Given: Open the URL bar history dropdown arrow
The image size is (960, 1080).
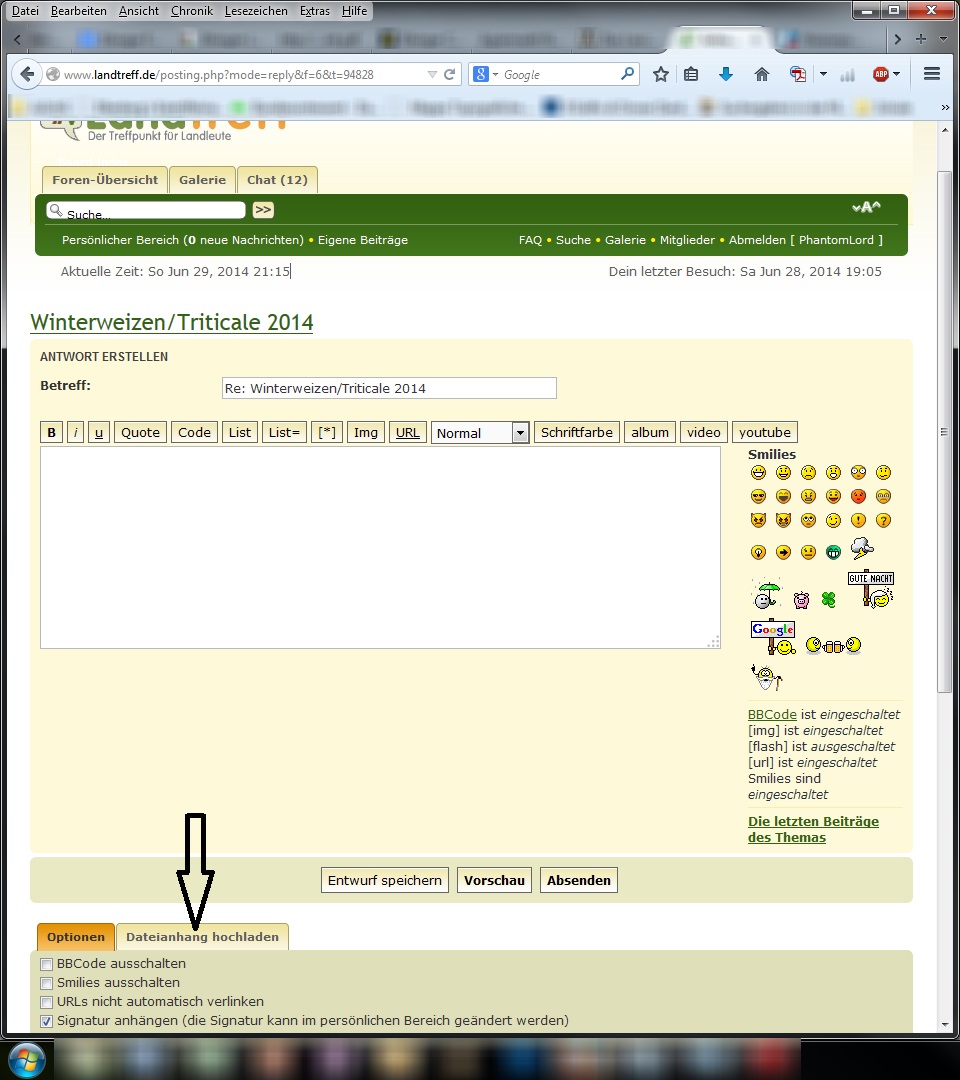Looking at the screenshot, I should [432, 75].
